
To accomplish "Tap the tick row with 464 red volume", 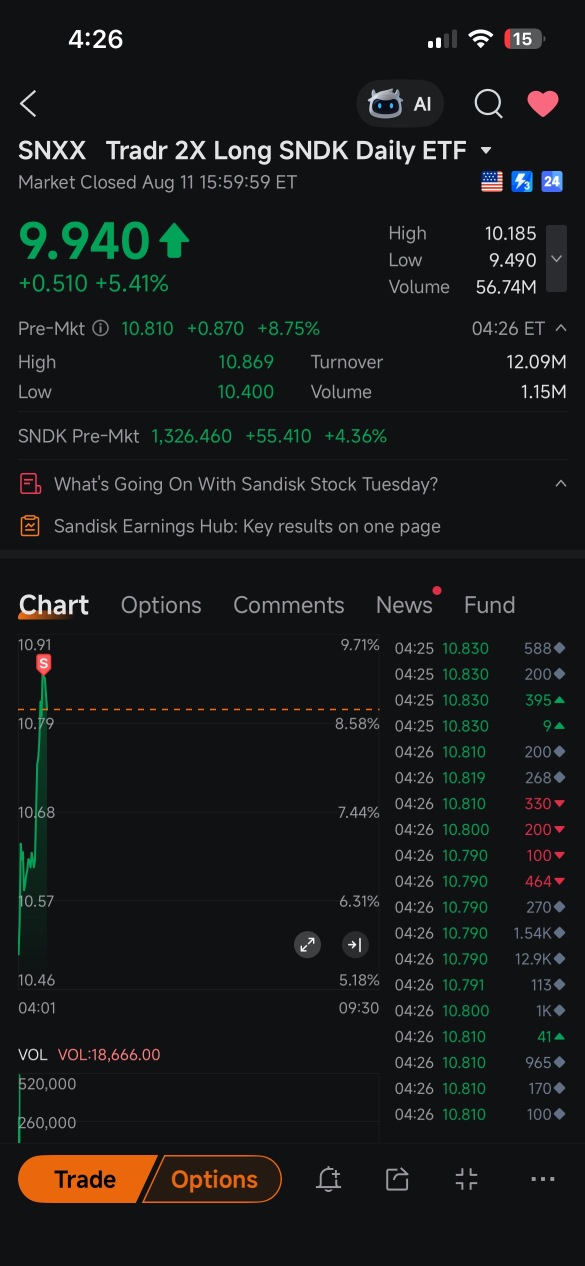I will pos(481,881).
